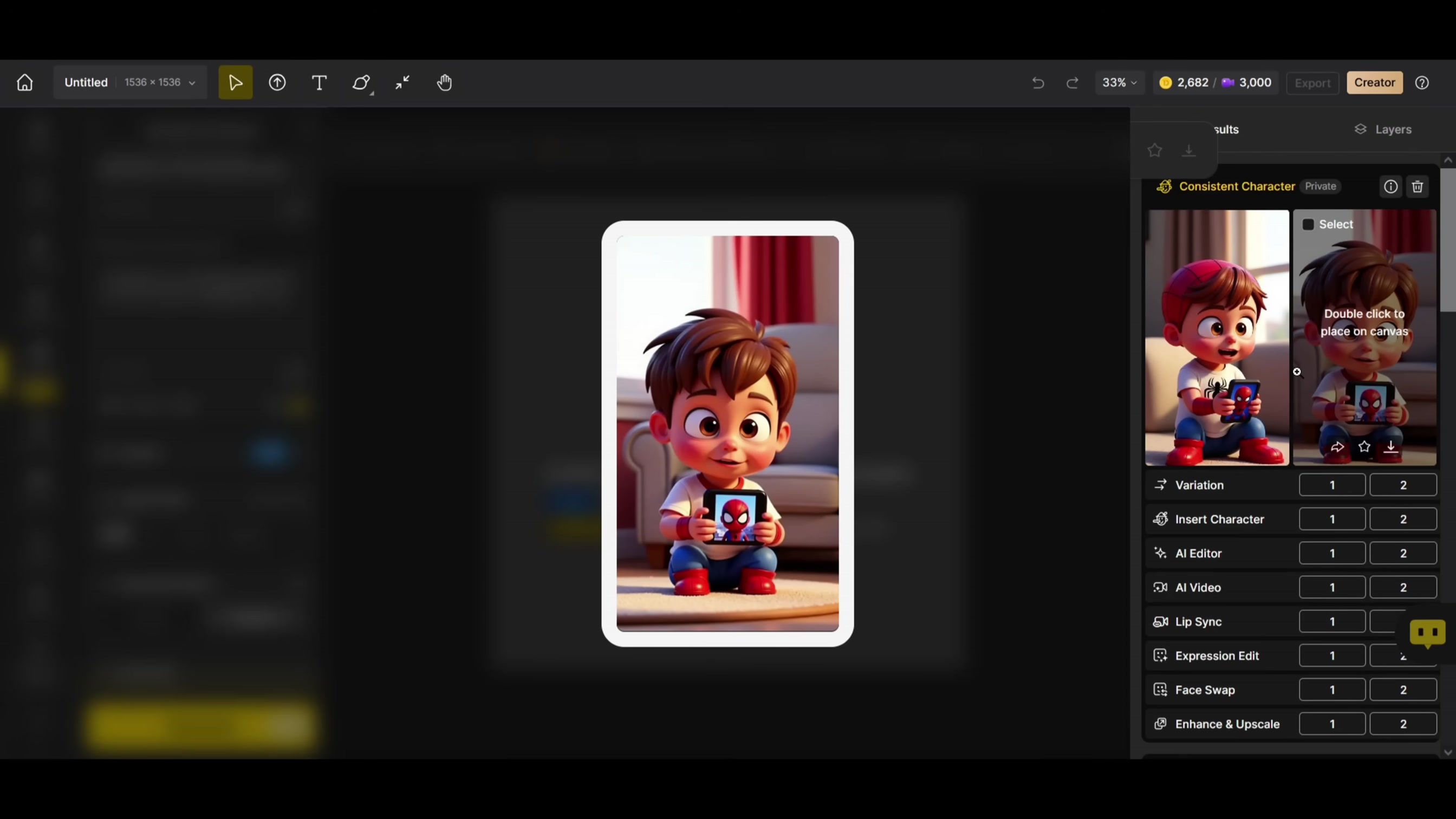Screen dimensions: 1456x819
Task: Open the Upload image tool
Action: point(277,82)
